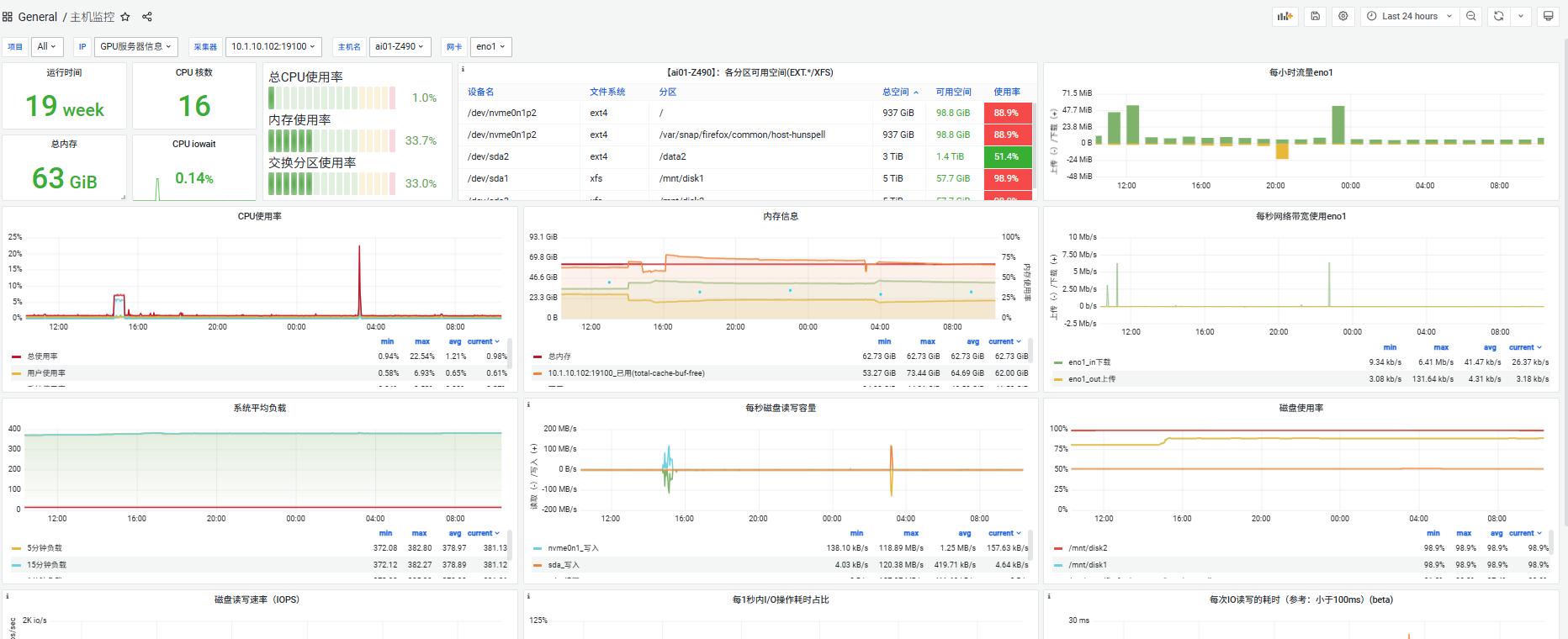Open the 系统平均负载 panel title menu
Screen dimensions: 1568x639
coord(260,408)
